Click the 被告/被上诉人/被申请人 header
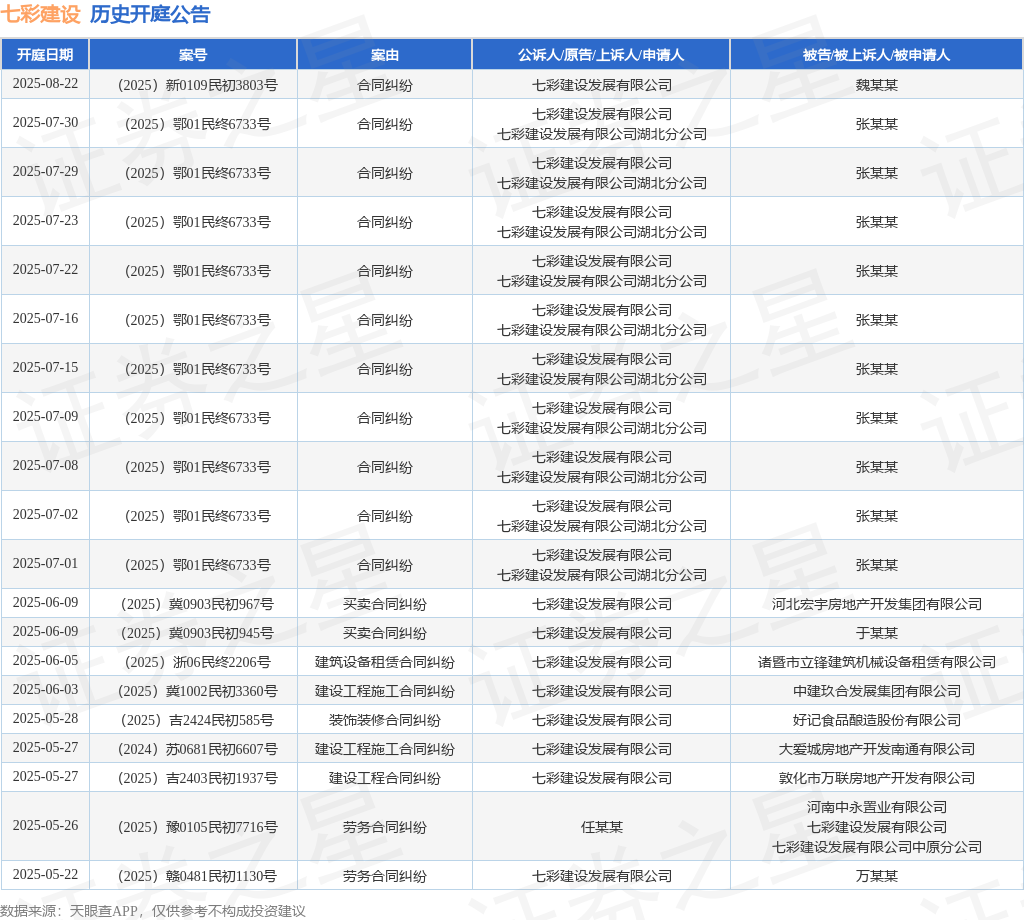This screenshot has height=920, width=1024. click(x=876, y=55)
